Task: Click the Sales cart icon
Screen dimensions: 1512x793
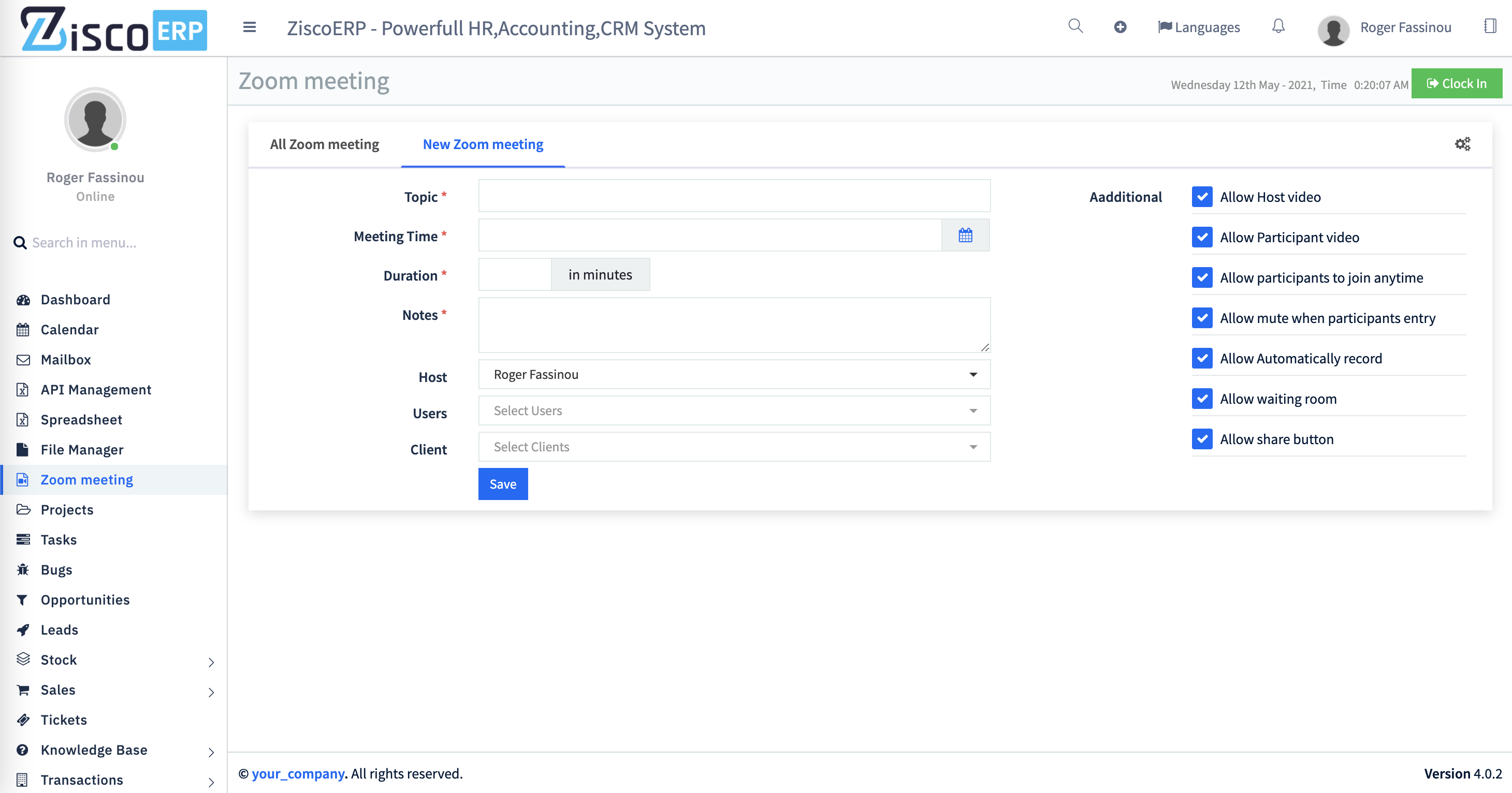Action: [x=23, y=690]
